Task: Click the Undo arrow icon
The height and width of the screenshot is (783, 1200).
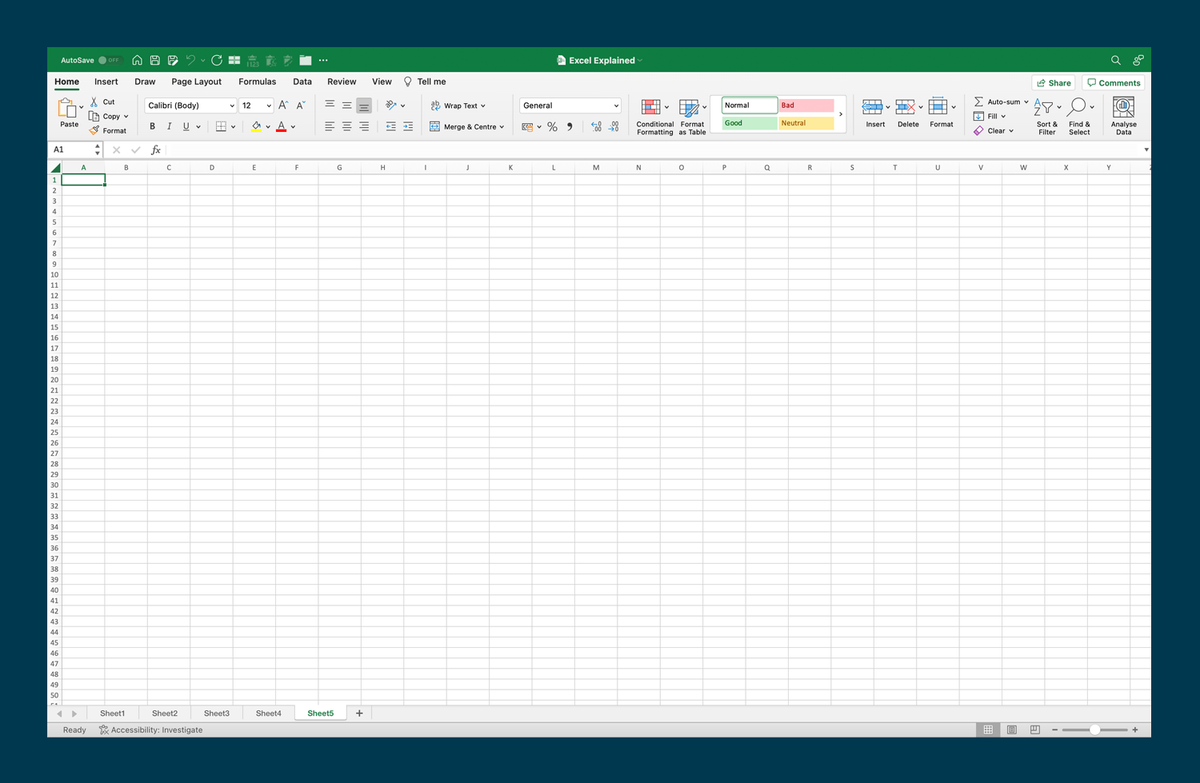Action: tap(191, 60)
